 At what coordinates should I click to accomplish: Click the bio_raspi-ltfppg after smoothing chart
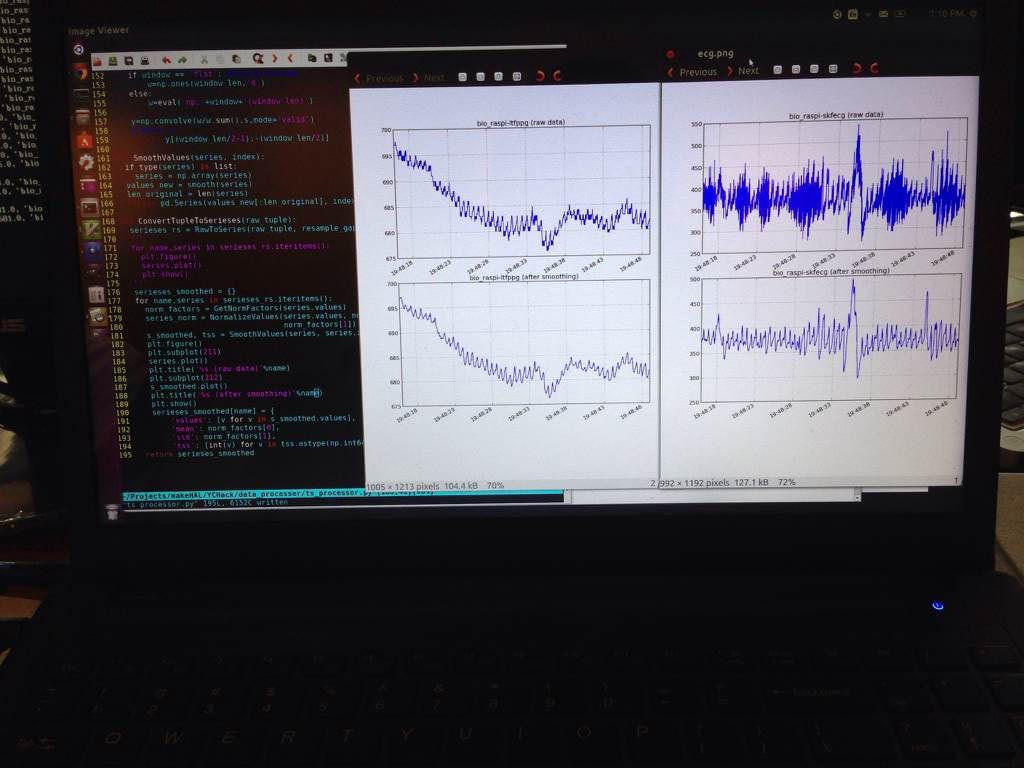(x=524, y=344)
